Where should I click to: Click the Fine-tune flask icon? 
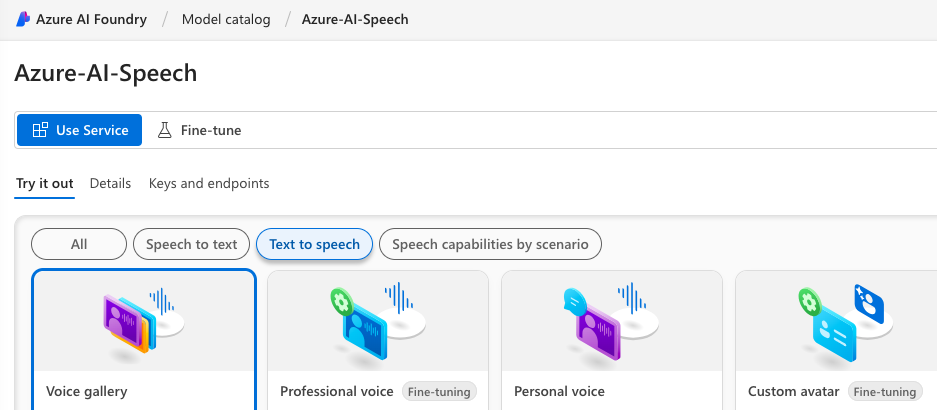click(164, 130)
